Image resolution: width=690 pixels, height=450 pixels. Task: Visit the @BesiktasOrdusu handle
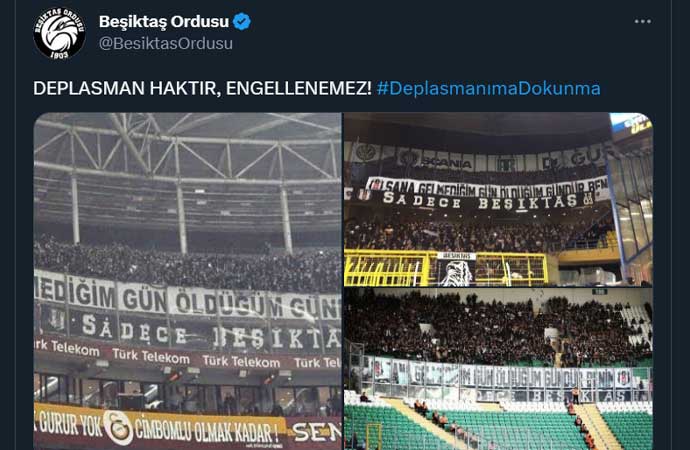click(x=166, y=44)
